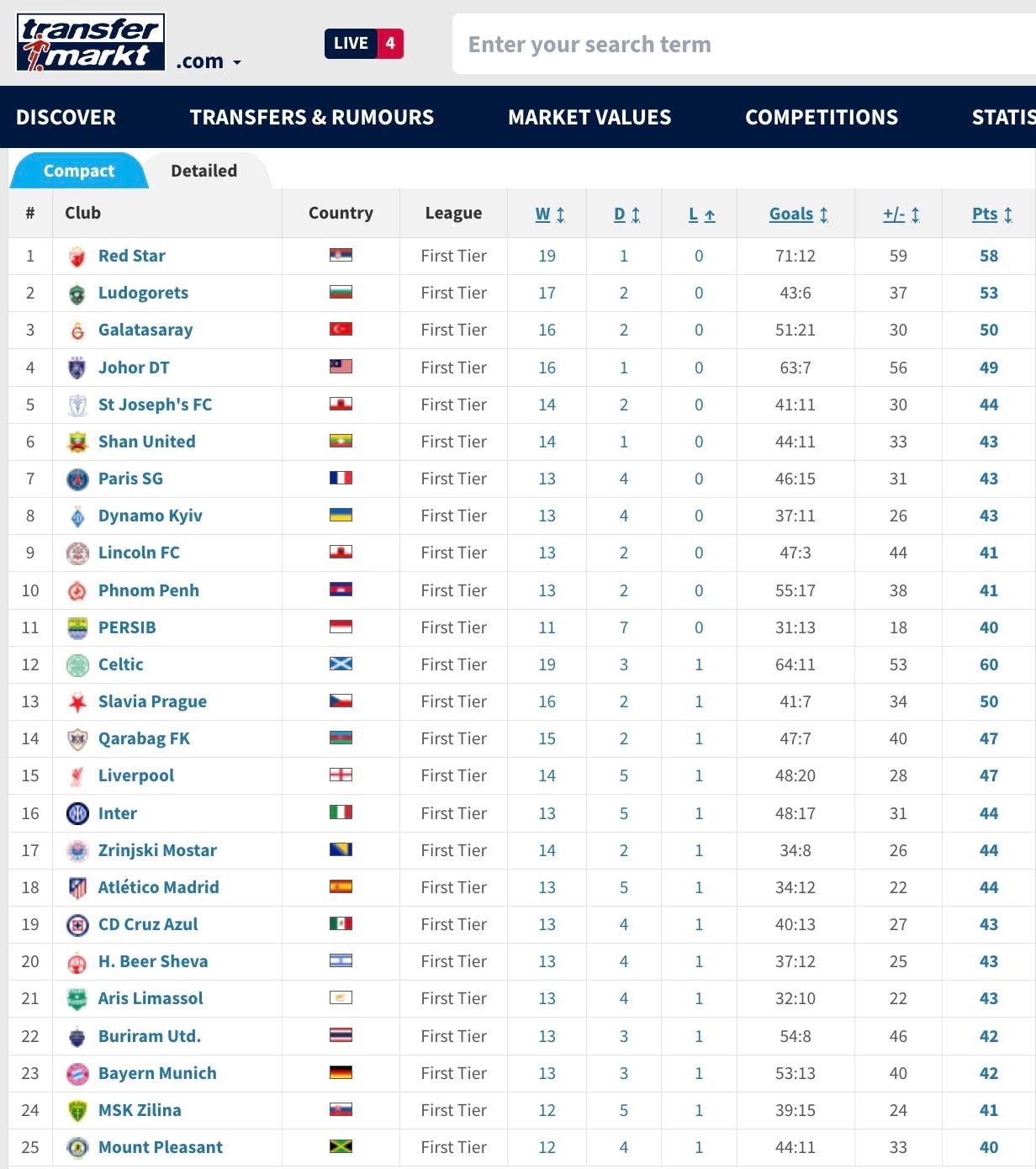
Task: Click the Liverpool club crest
Action: [x=77, y=776]
